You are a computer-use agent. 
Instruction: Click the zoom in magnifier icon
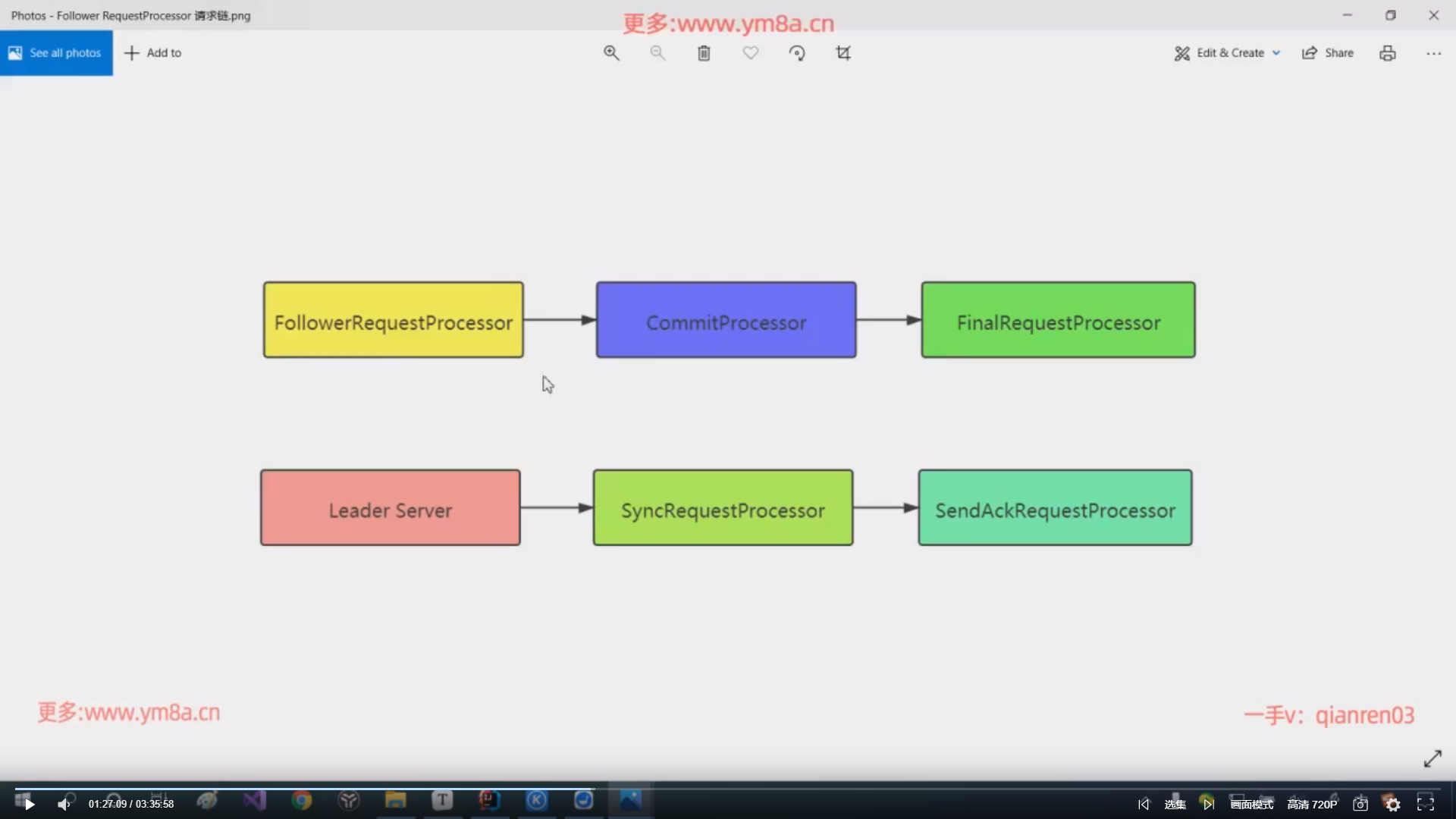click(611, 53)
